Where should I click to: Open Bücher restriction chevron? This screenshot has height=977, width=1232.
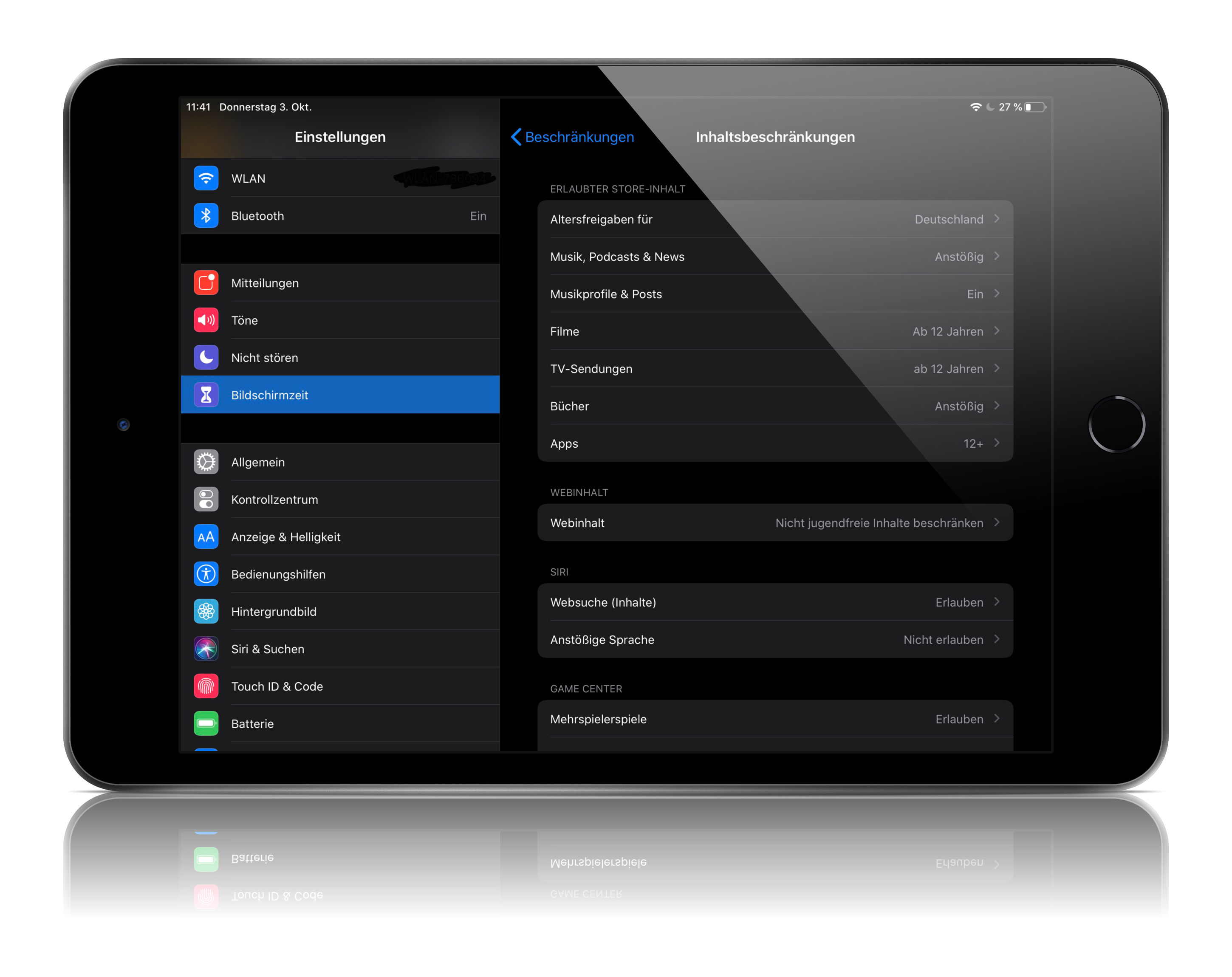point(997,406)
